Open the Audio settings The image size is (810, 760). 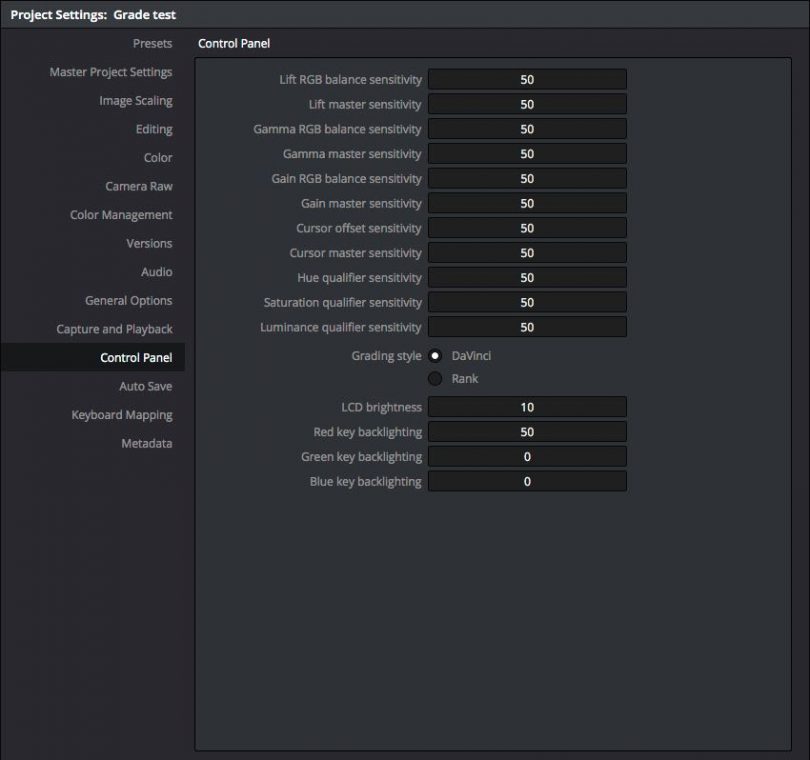157,272
